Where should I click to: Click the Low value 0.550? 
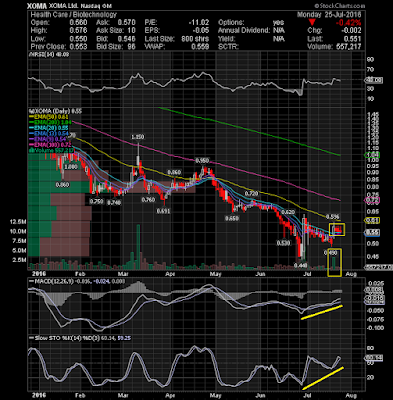coord(78,39)
